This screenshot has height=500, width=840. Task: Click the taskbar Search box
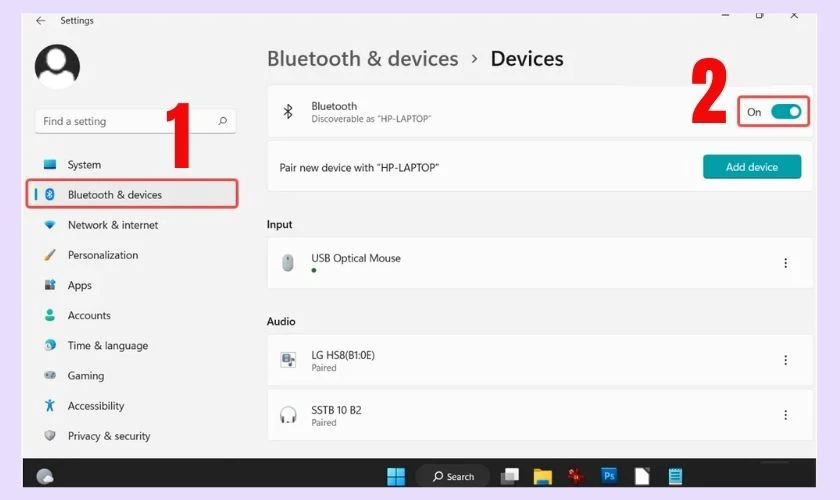point(453,476)
